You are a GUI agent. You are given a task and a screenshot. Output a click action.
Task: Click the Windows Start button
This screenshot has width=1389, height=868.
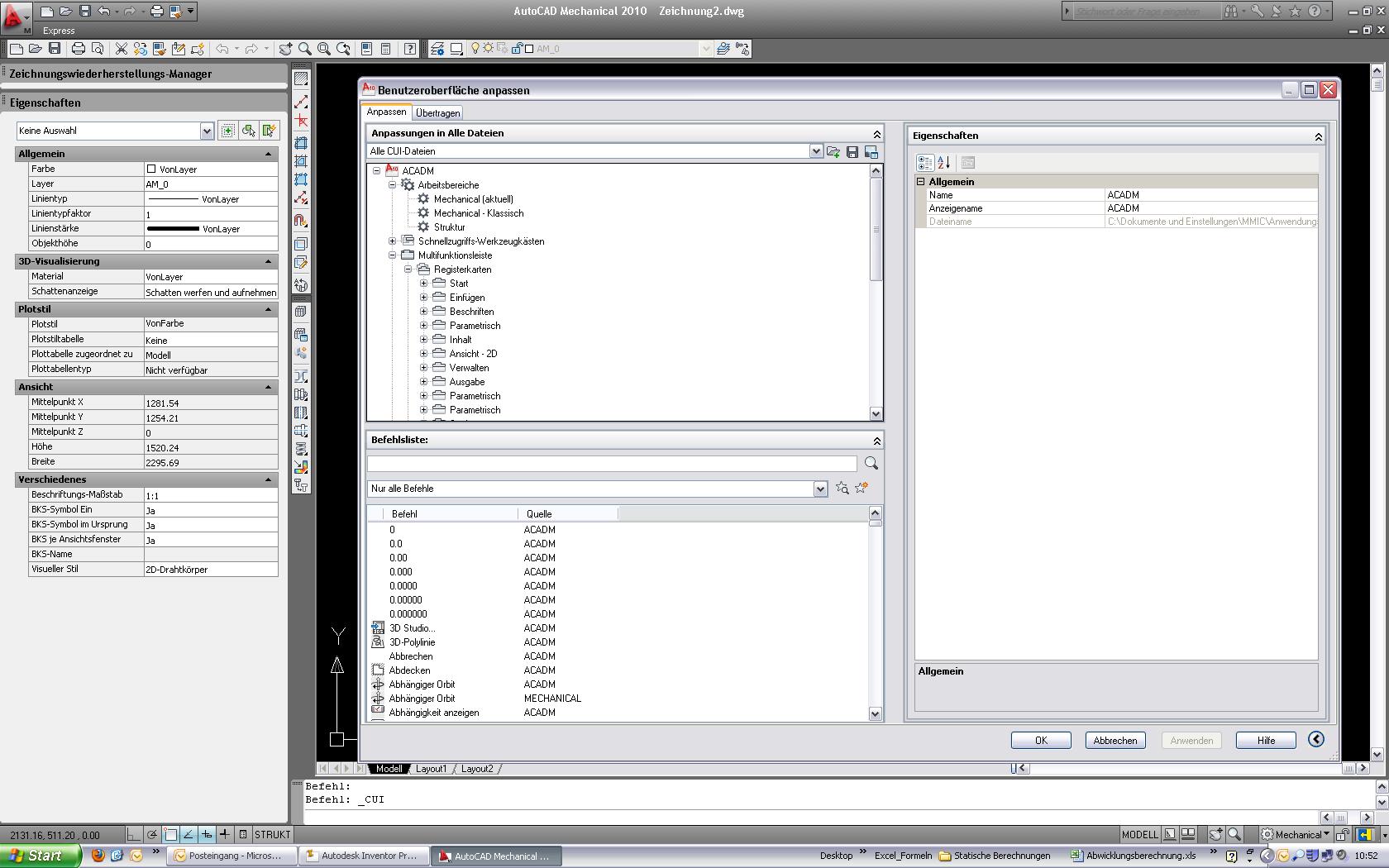click(41, 856)
